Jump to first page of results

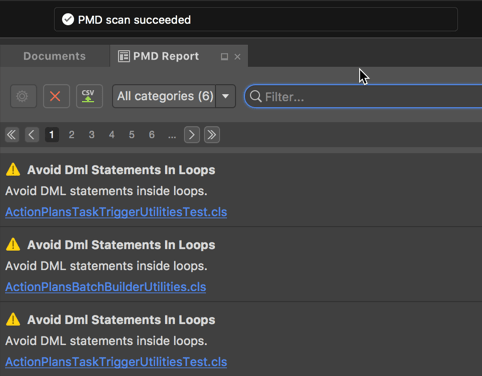pyautogui.click(x=12, y=135)
